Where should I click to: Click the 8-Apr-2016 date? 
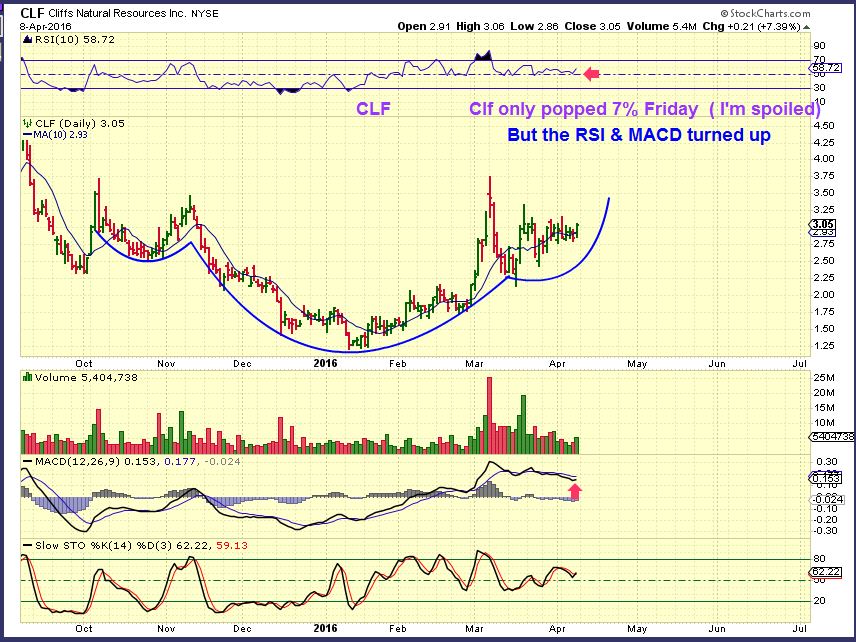pos(44,26)
